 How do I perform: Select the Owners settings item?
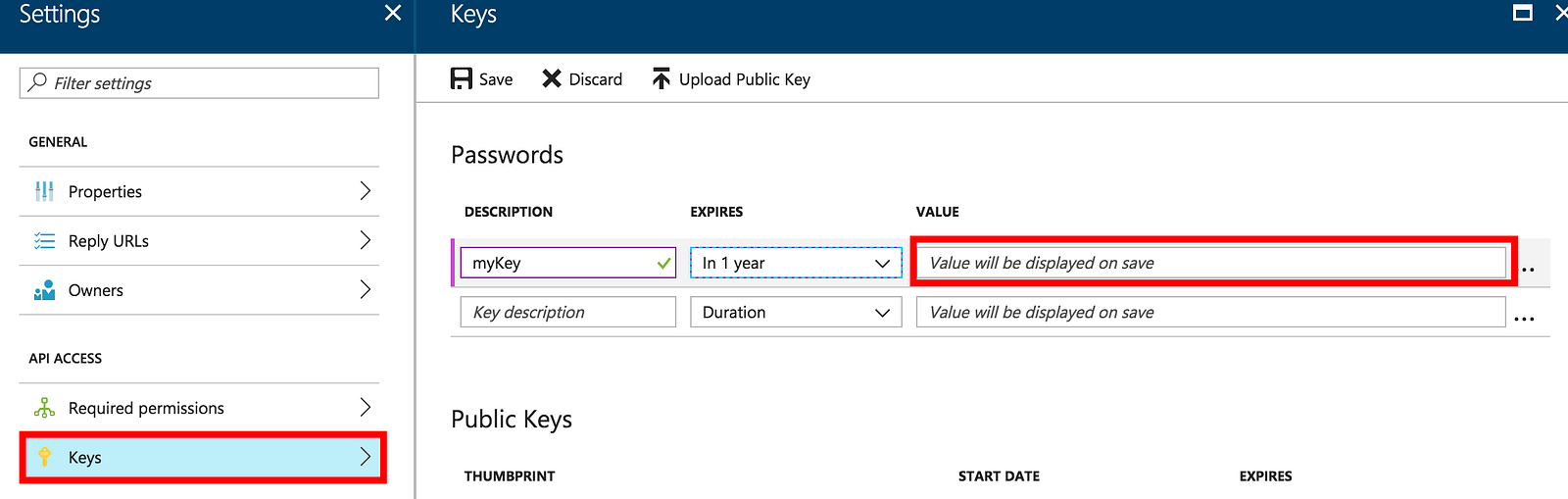[199, 290]
